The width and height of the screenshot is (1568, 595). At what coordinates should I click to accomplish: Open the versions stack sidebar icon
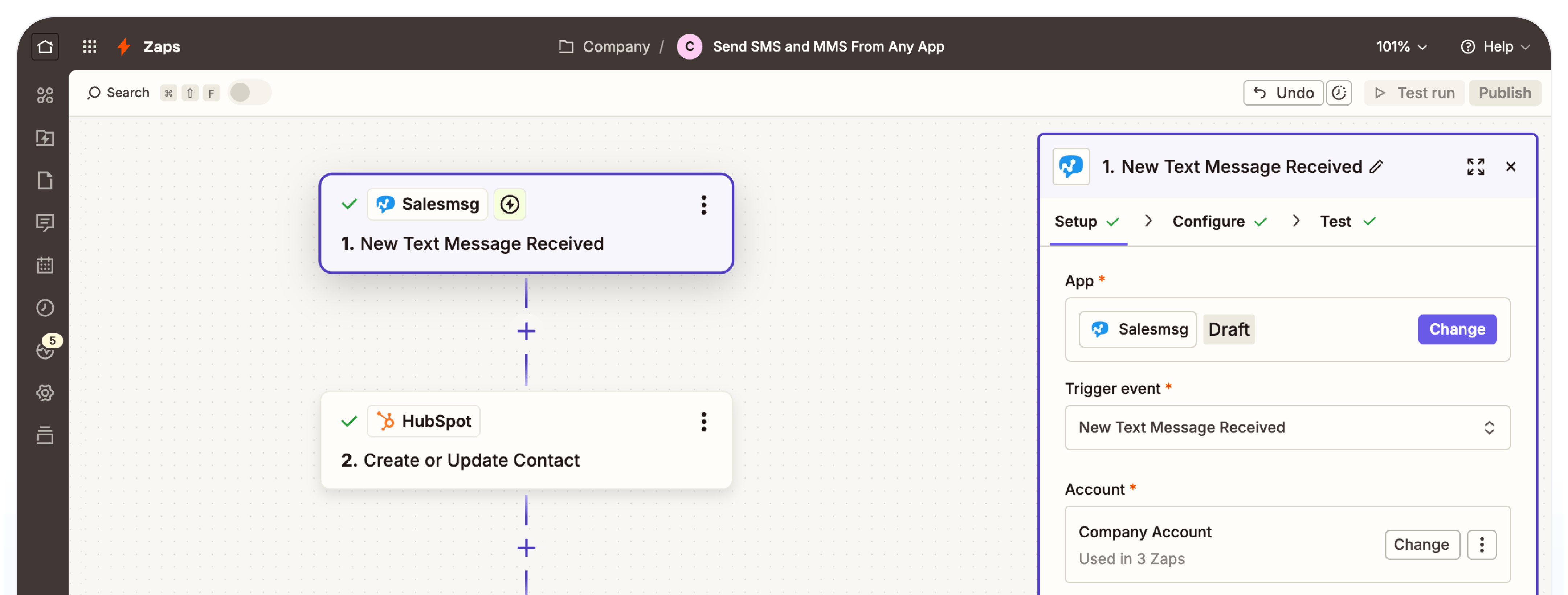click(x=45, y=436)
